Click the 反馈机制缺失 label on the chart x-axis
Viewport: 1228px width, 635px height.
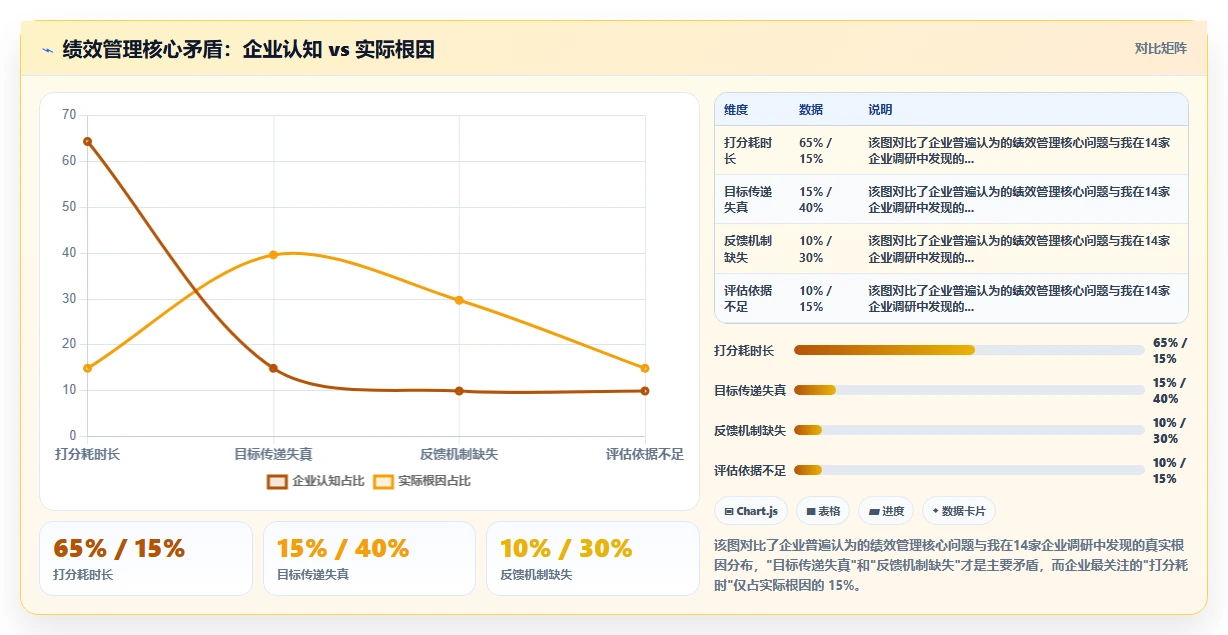(459, 454)
